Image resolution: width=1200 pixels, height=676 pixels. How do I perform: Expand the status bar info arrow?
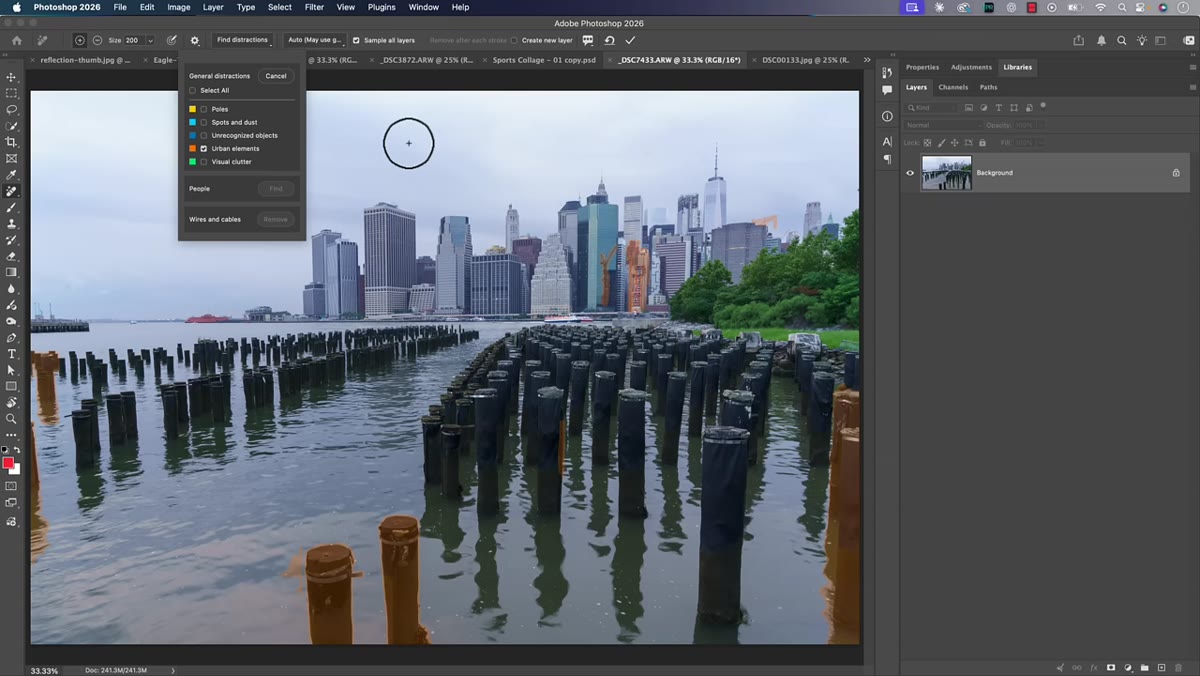pyautogui.click(x=173, y=670)
